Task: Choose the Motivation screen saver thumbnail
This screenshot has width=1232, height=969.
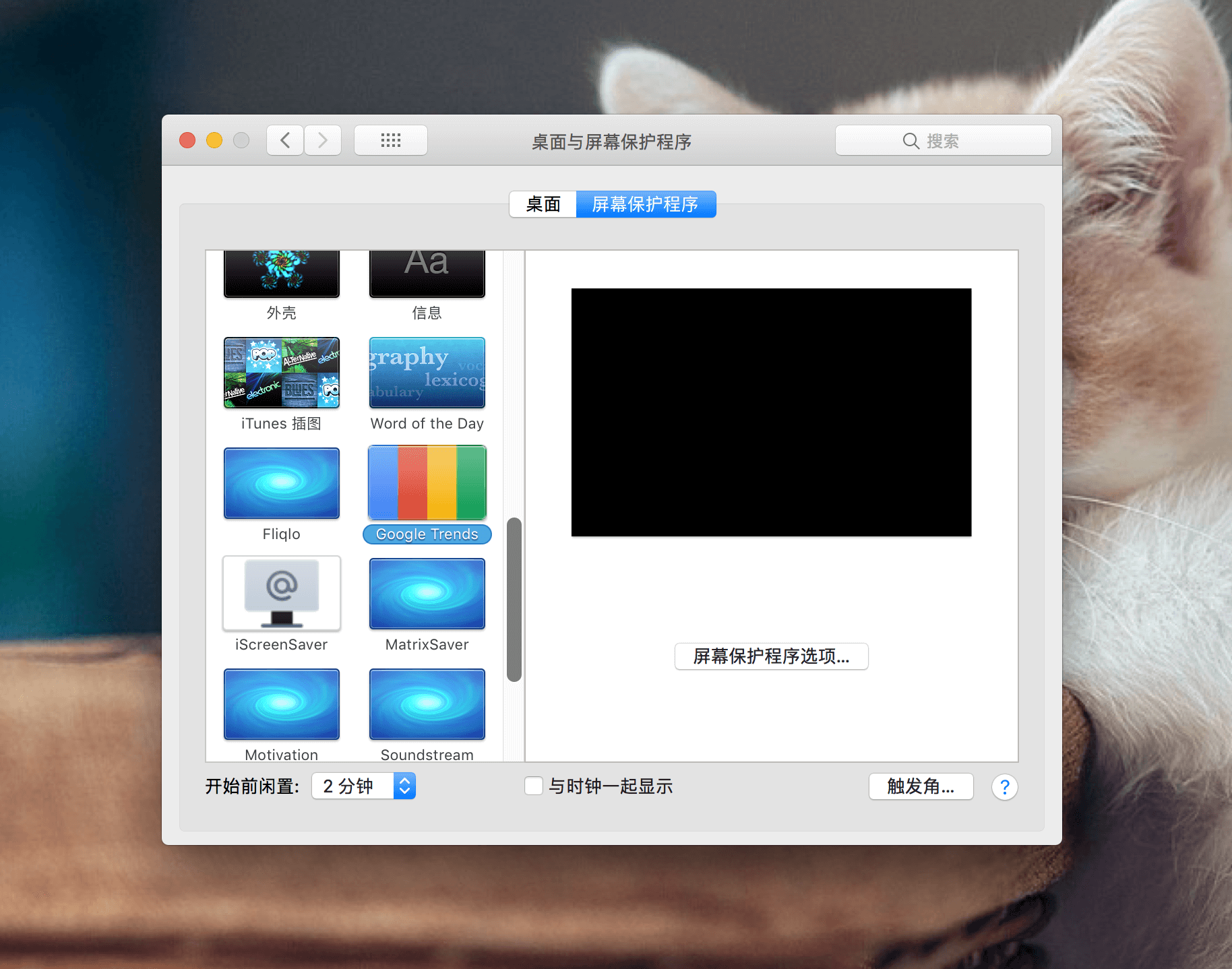Action: pyautogui.click(x=282, y=704)
